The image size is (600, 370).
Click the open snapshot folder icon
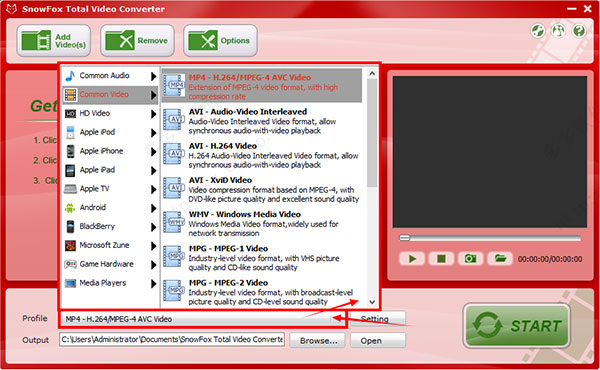(500, 259)
